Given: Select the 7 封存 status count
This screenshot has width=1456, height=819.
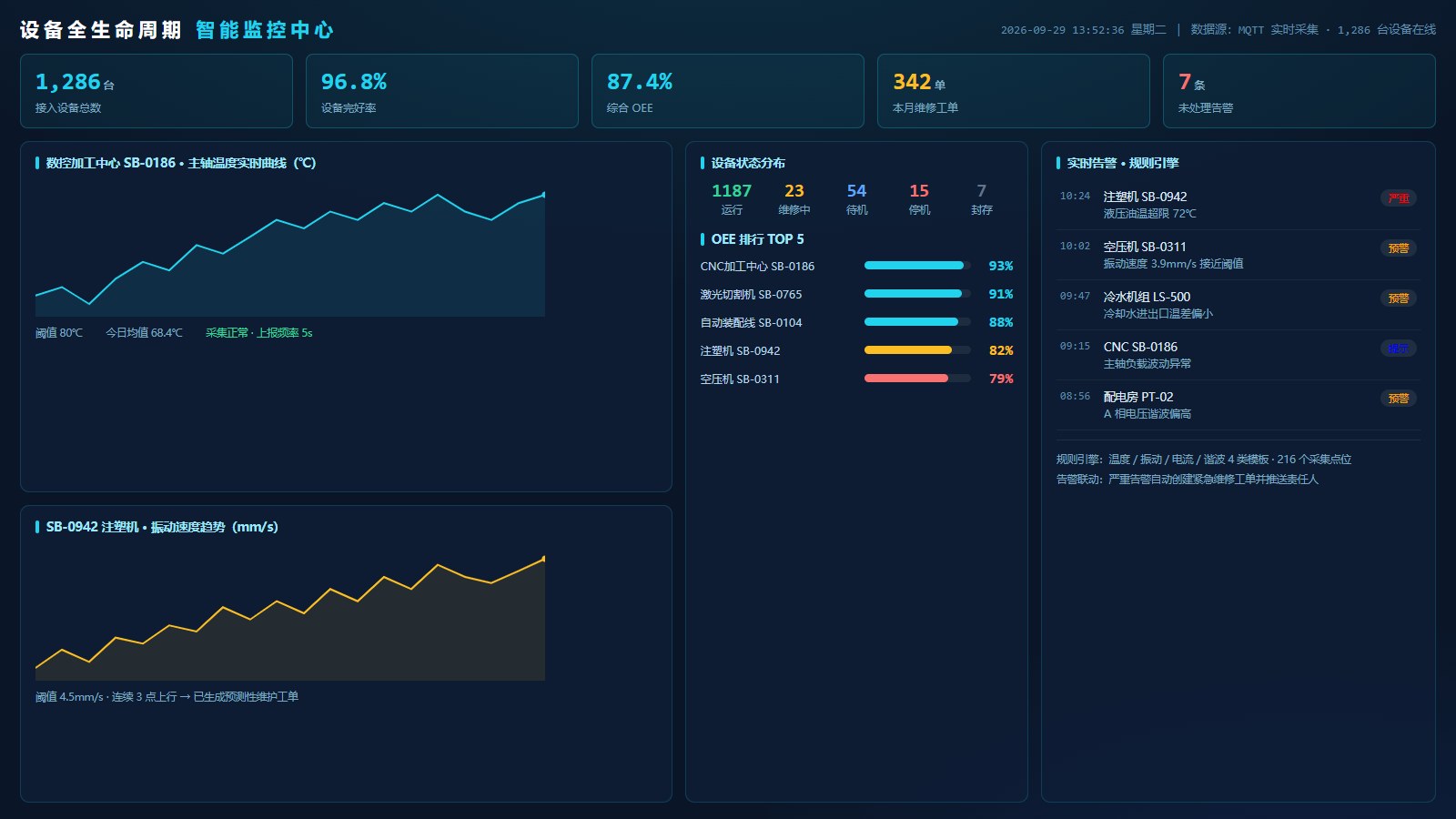Looking at the screenshot, I should click(x=981, y=199).
